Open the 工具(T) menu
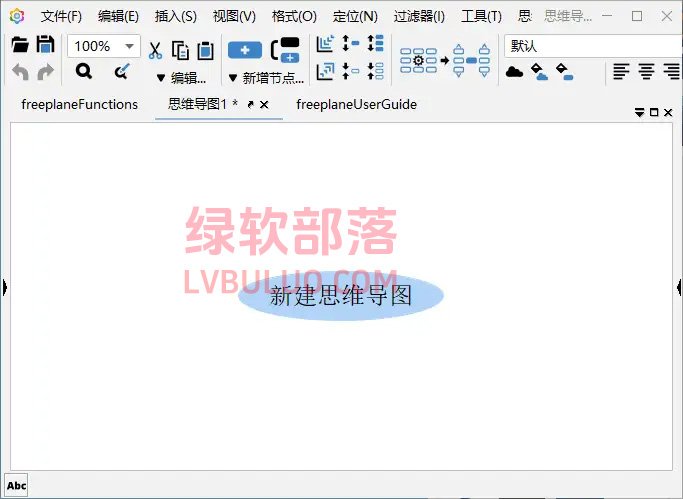 tap(481, 17)
